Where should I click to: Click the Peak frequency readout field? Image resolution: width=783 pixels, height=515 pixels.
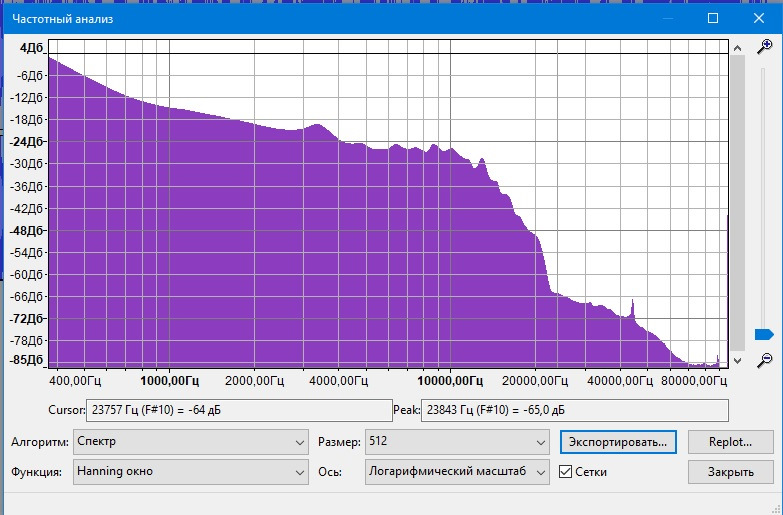[575, 409]
